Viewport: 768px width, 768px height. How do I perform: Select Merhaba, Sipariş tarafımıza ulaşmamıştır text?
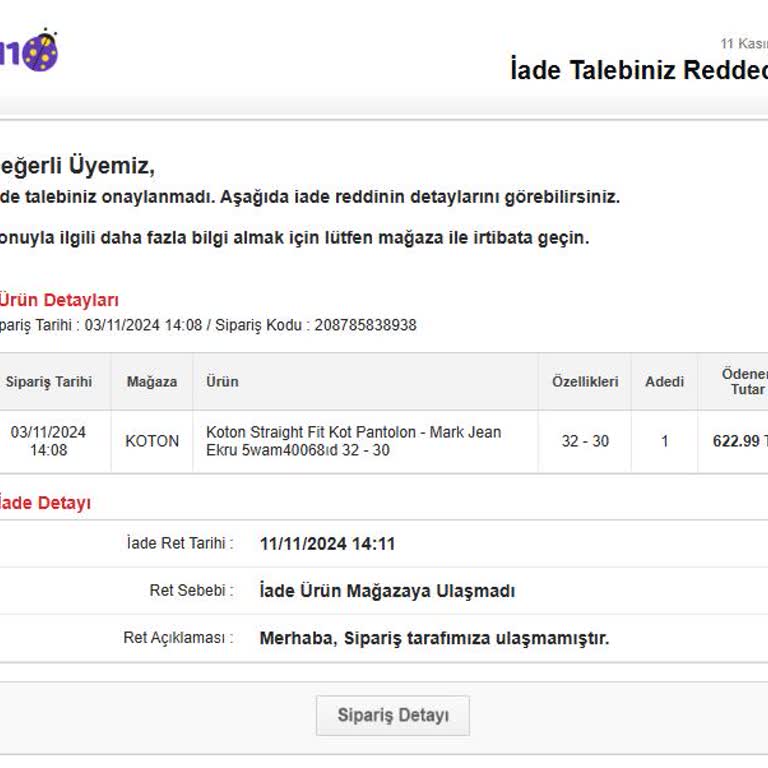(x=434, y=638)
